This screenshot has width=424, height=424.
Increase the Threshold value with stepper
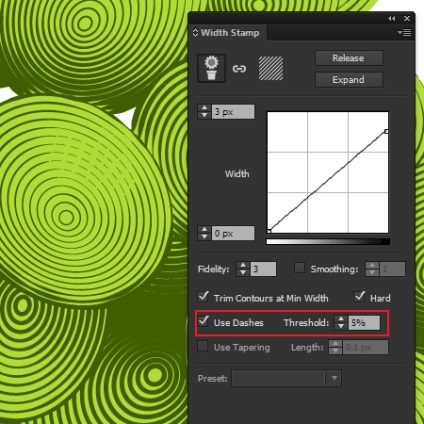[x=341, y=319]
